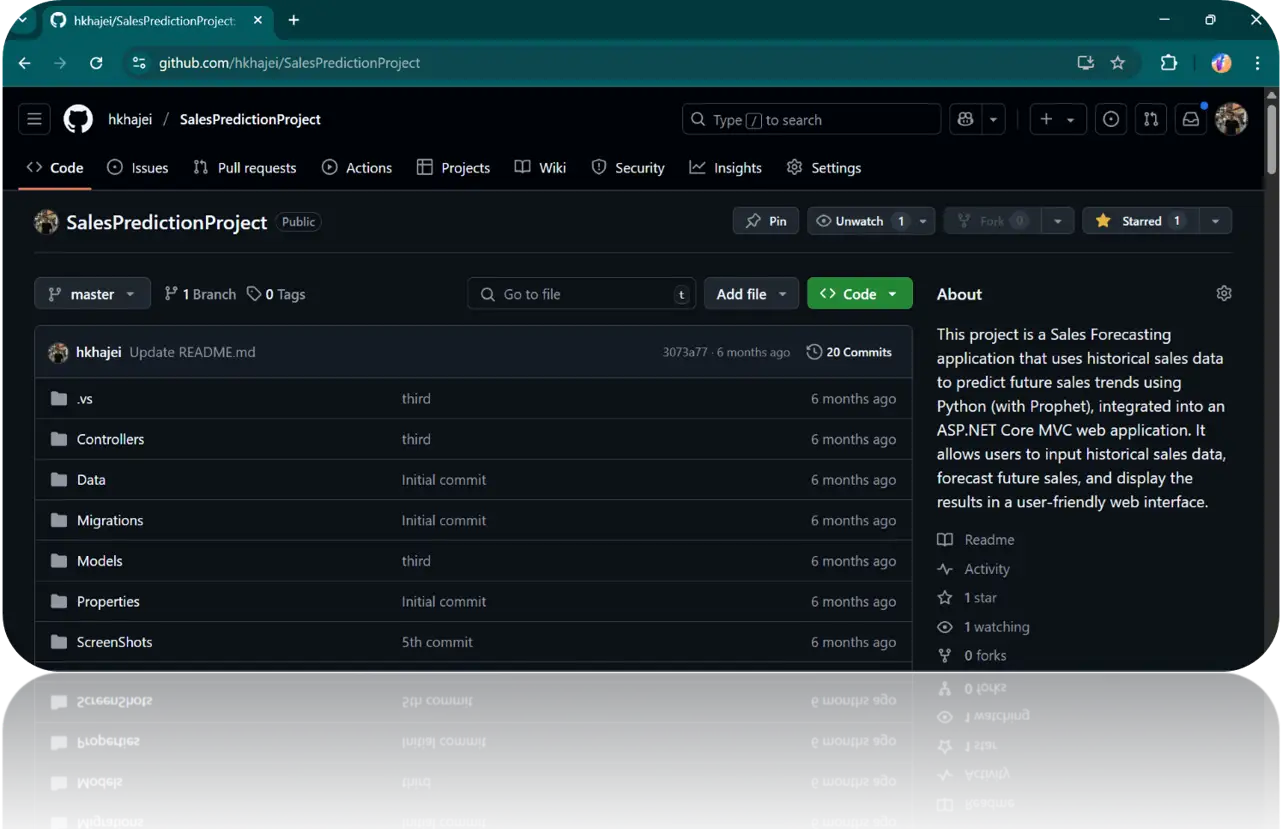Screen dimensions: 1282x829
Task: Open the browser extensions puzzle icon
Action: (x=1168, y=63)
